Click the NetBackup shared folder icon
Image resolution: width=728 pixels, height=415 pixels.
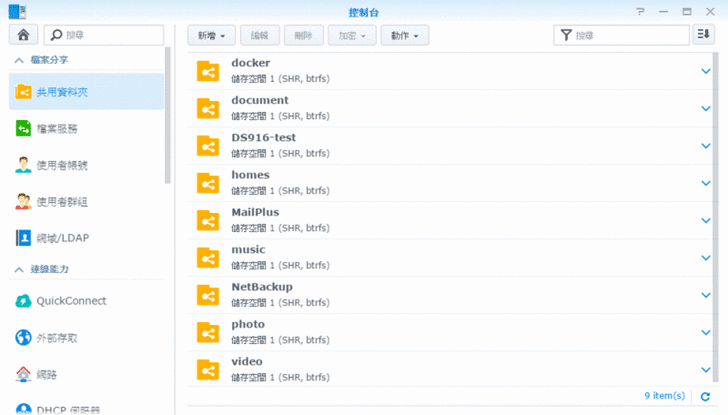[x=208, y=295]
